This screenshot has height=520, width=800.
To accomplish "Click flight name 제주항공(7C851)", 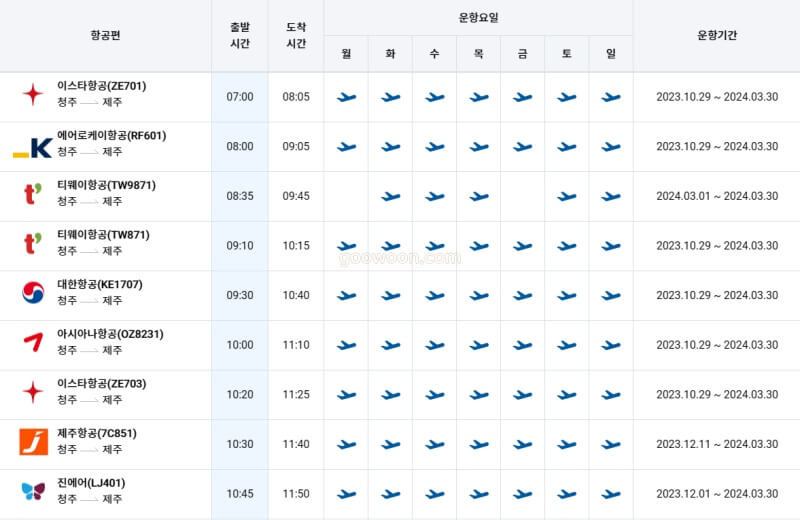I will pyautogui.click(x=97, y=433).
